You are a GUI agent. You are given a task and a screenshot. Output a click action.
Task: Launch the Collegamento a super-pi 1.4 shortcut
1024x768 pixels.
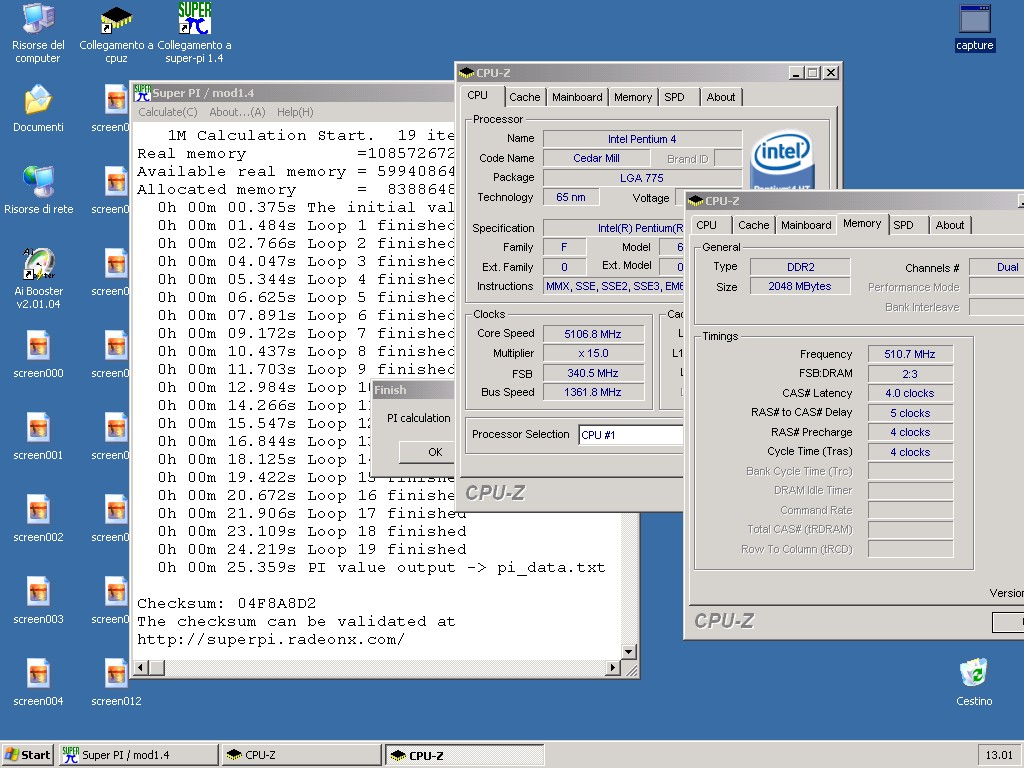coord(194,34)
